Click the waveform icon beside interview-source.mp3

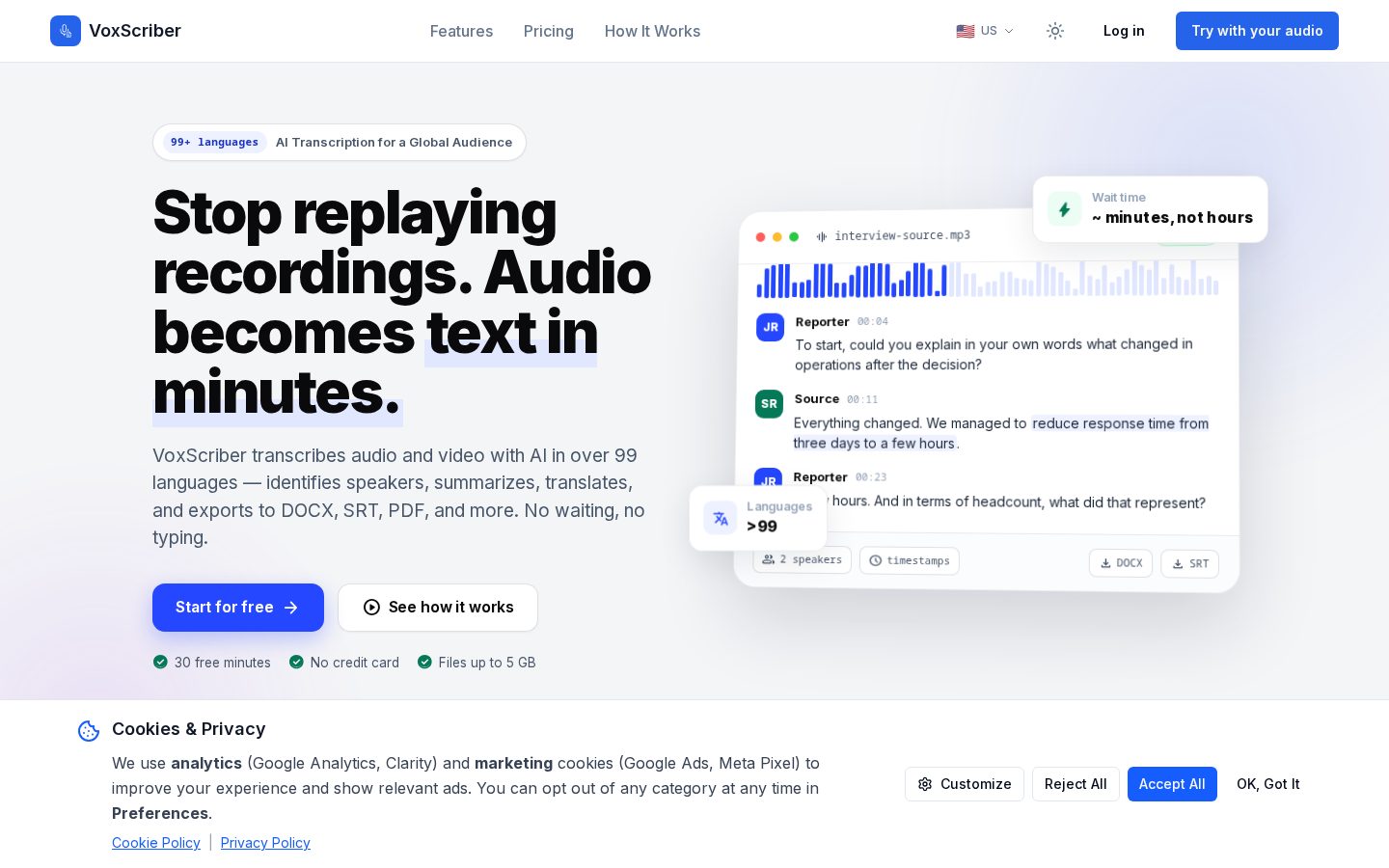click(822, 236)
